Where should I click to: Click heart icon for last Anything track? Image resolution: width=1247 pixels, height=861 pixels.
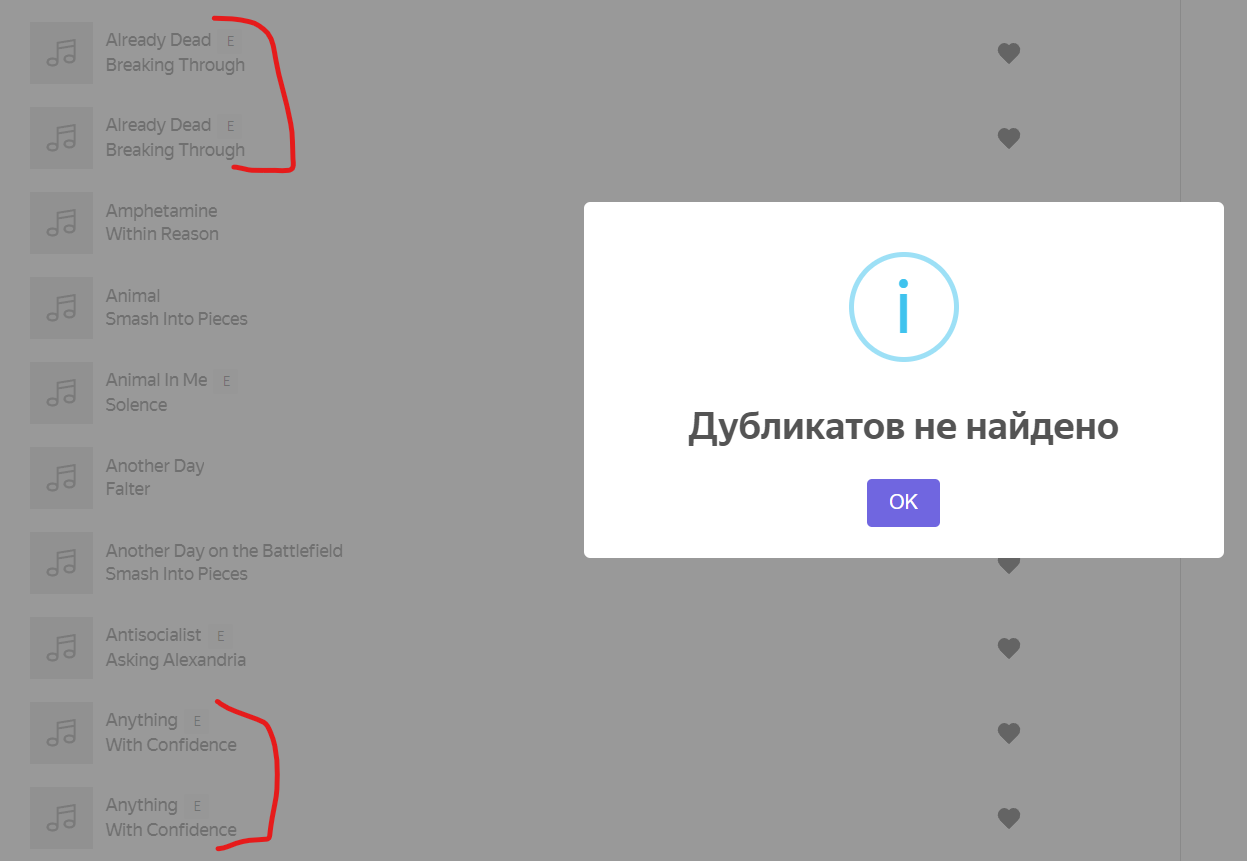pos(1009,818)
